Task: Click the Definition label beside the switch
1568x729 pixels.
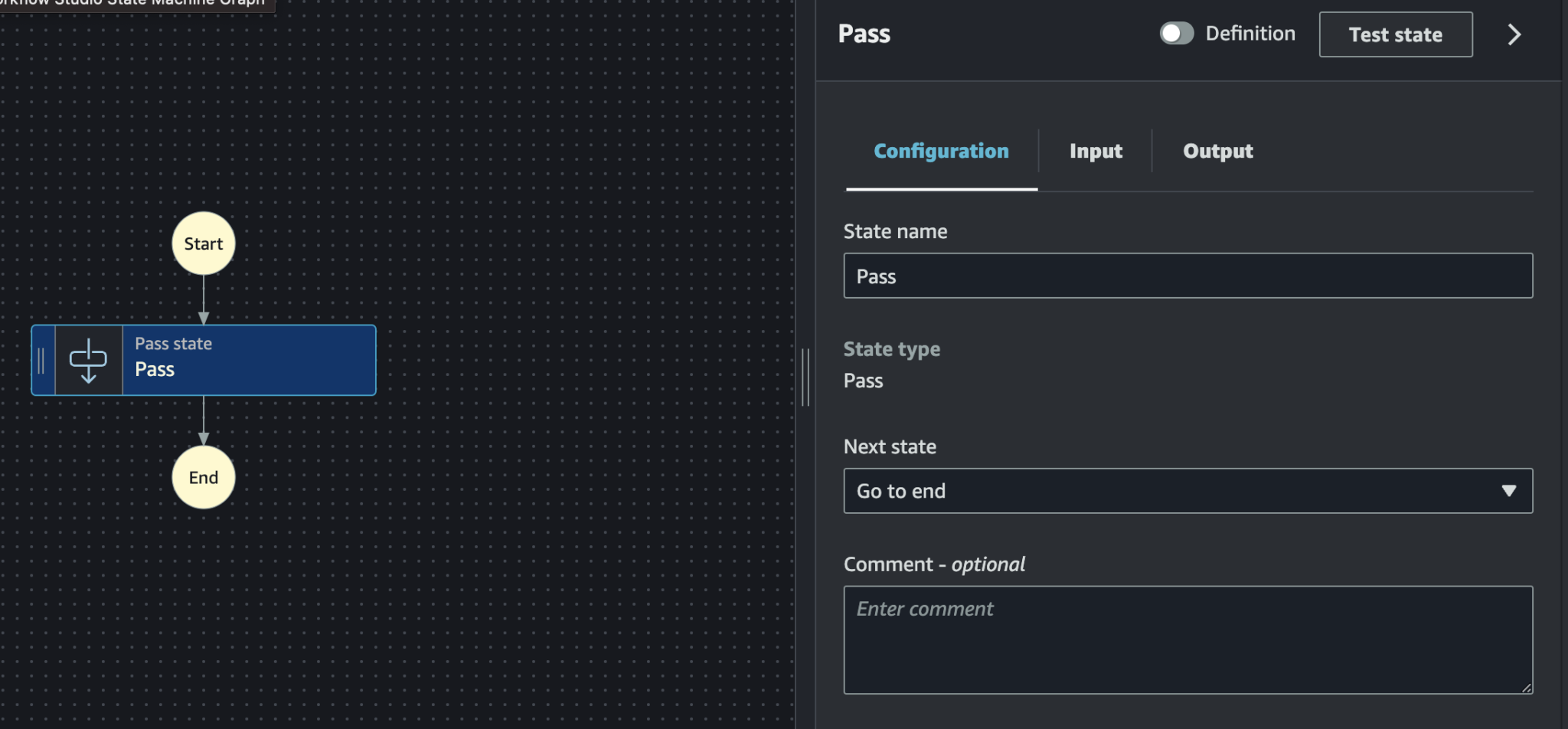Action: pyautogui.click(x=1250, y=34)
